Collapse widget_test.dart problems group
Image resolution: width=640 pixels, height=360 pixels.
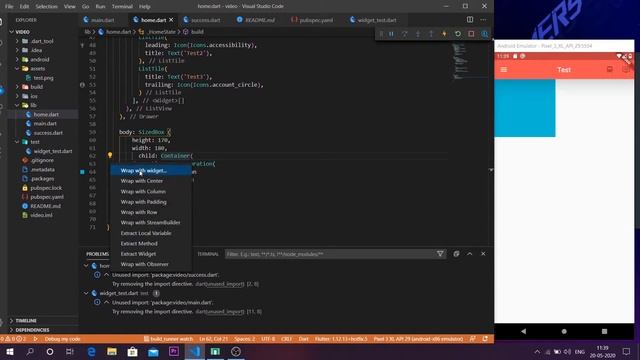(x=86, y=293)
